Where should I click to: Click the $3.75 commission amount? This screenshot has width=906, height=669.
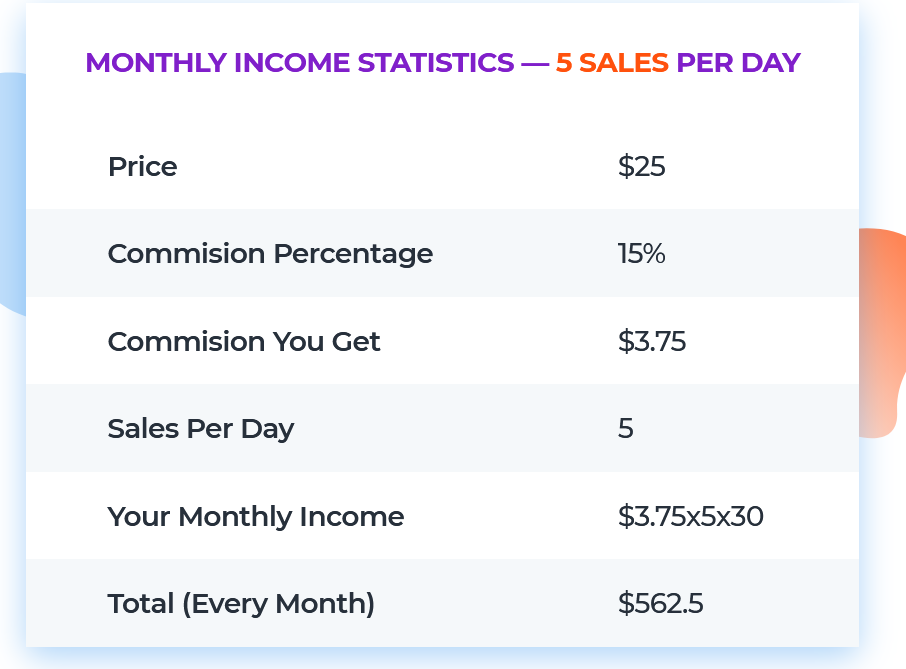coord(652,341)
